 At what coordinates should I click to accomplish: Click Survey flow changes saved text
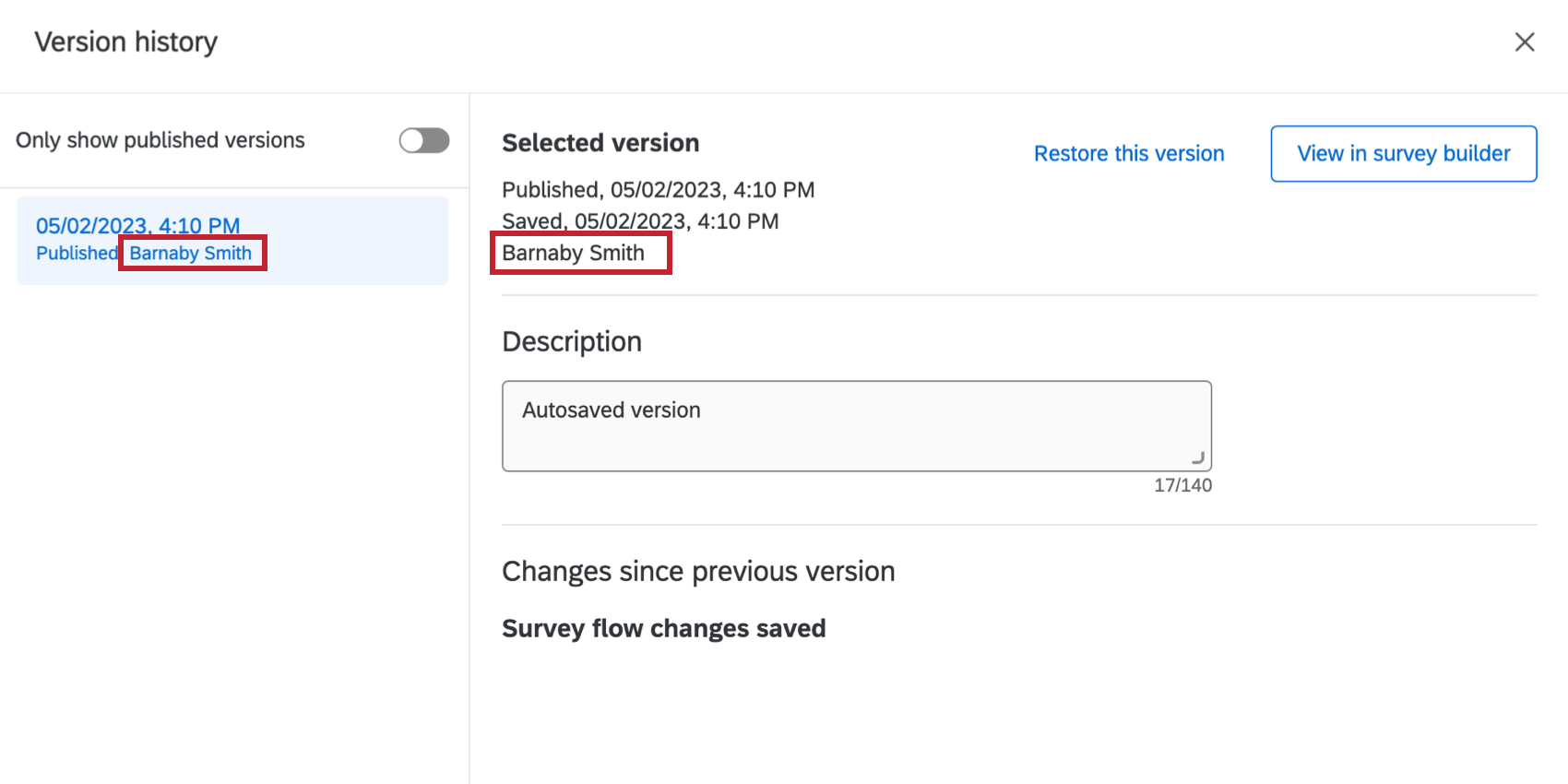663,629
